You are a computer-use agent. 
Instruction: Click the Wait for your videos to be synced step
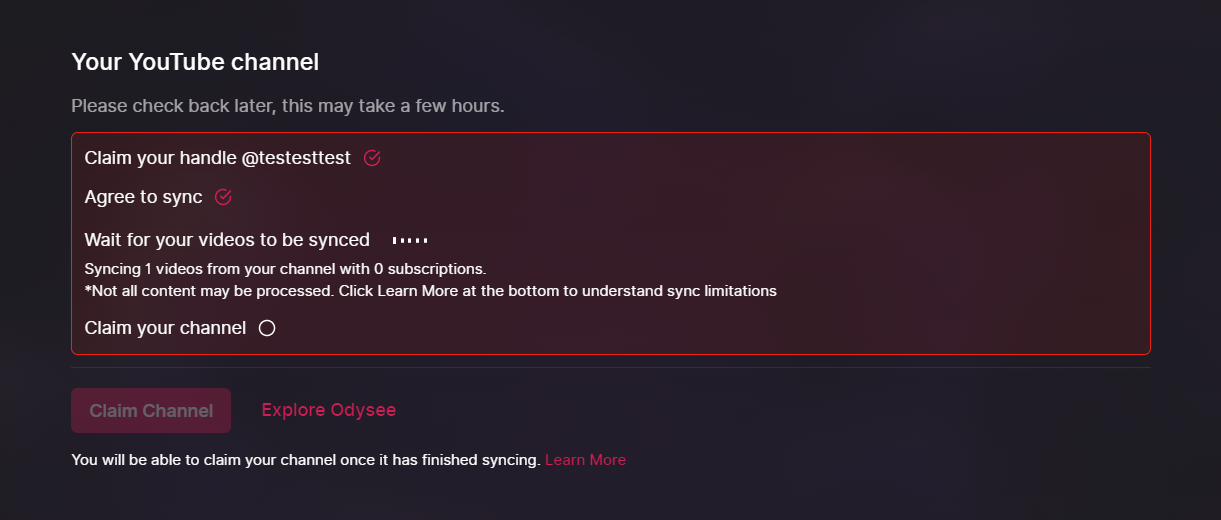pos(227,240)
